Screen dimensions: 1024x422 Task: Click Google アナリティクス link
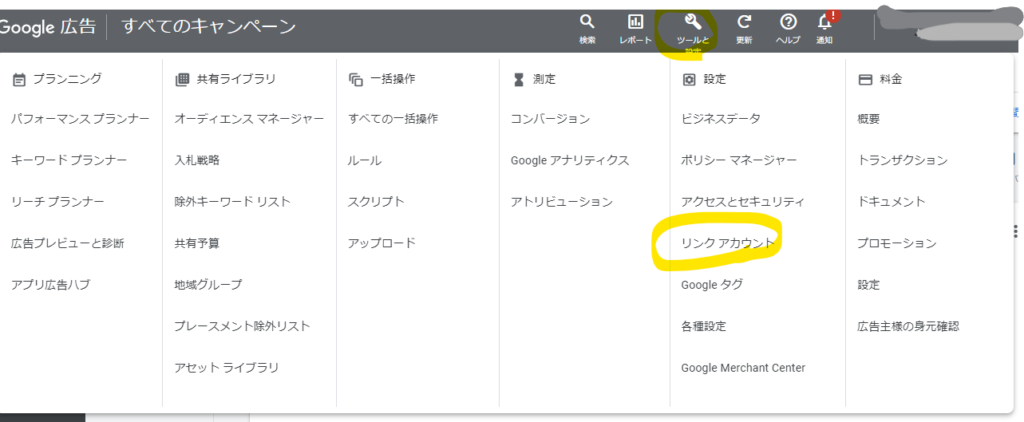tap(569, 160)
